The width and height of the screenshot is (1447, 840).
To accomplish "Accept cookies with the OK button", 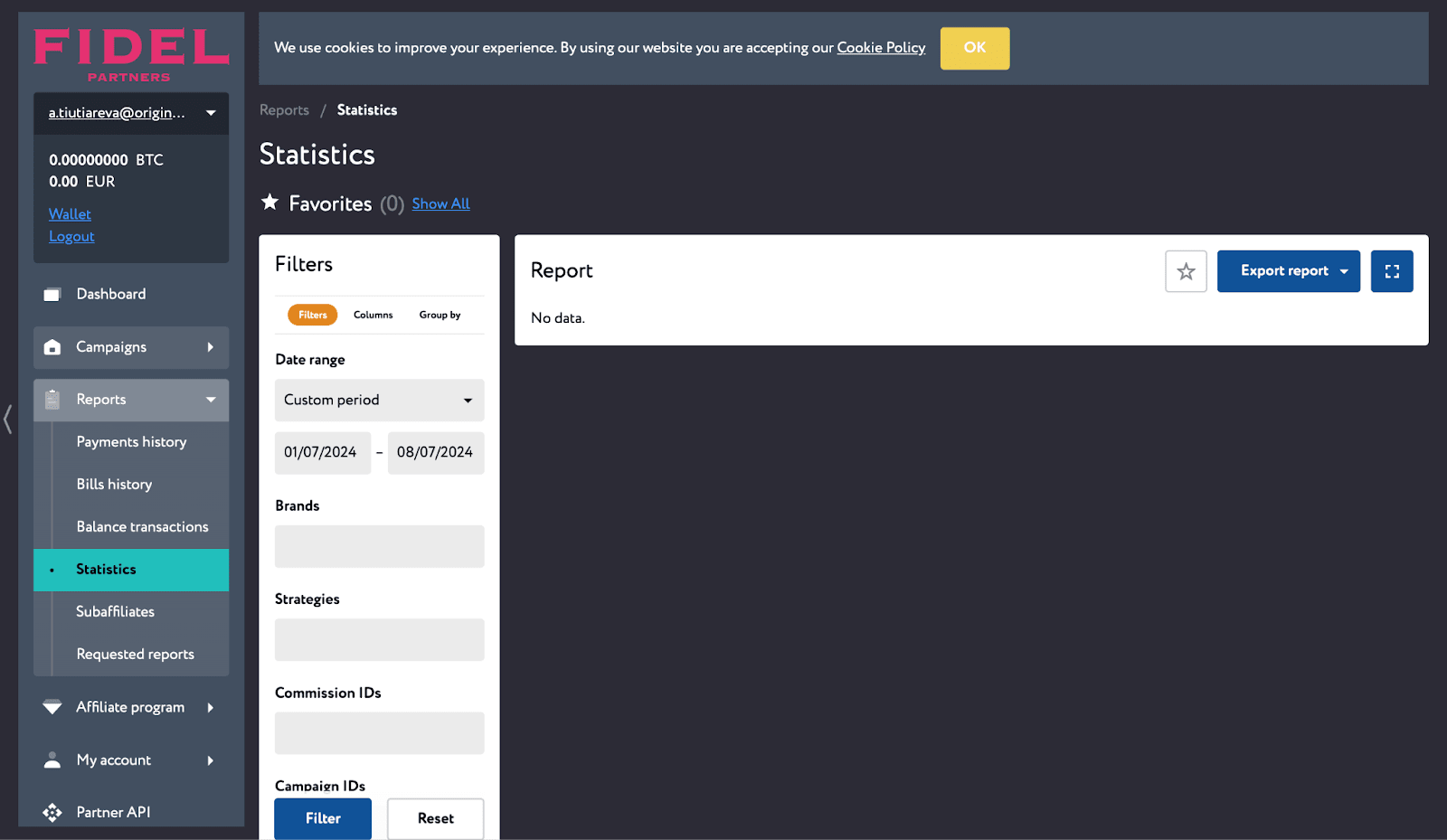I will [x=974, y=48].
